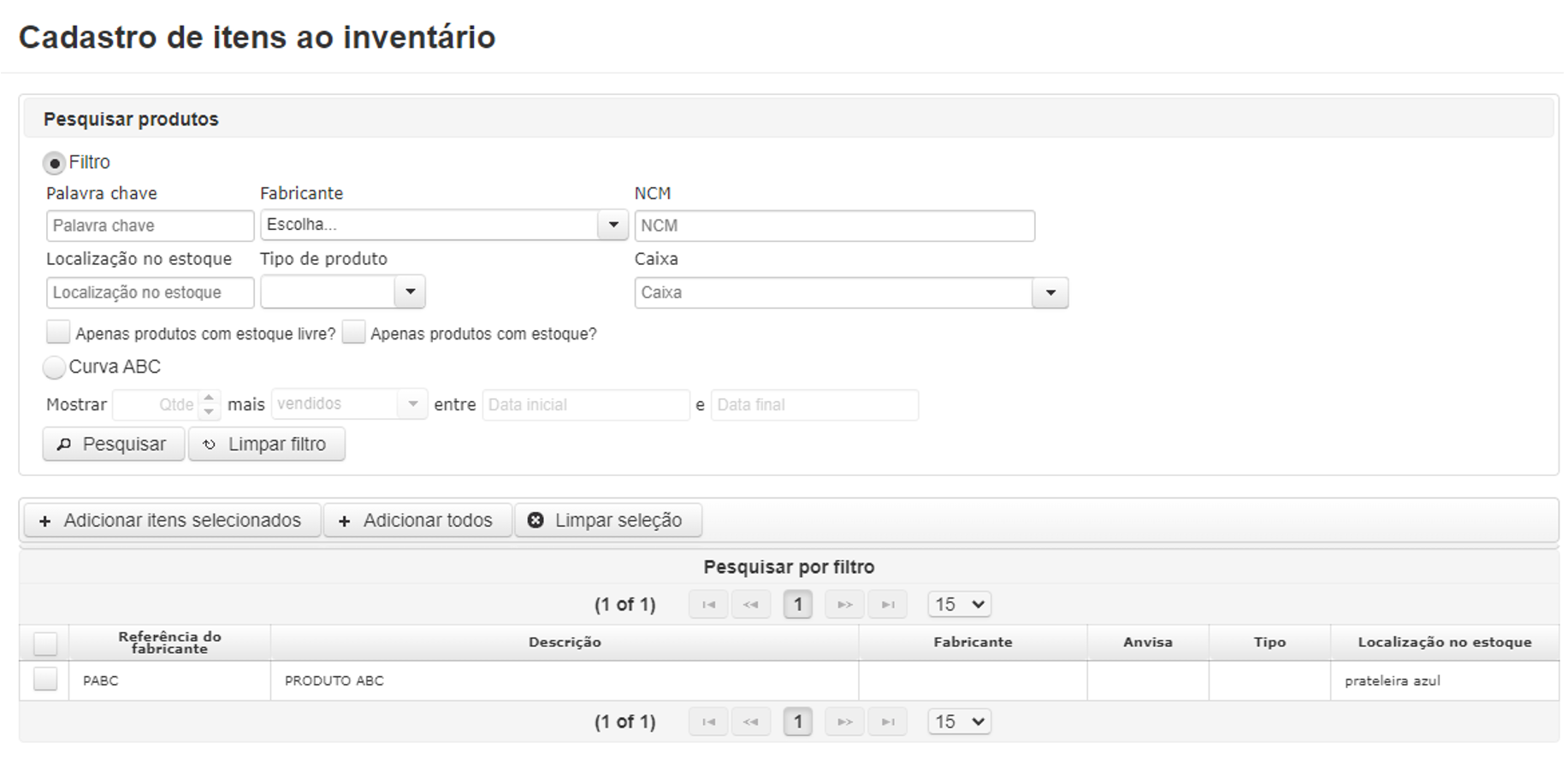Click Adicionar itens selecionados button
Image resolution: width=1568 pixels, height=760 pixels.
[173, 521]
